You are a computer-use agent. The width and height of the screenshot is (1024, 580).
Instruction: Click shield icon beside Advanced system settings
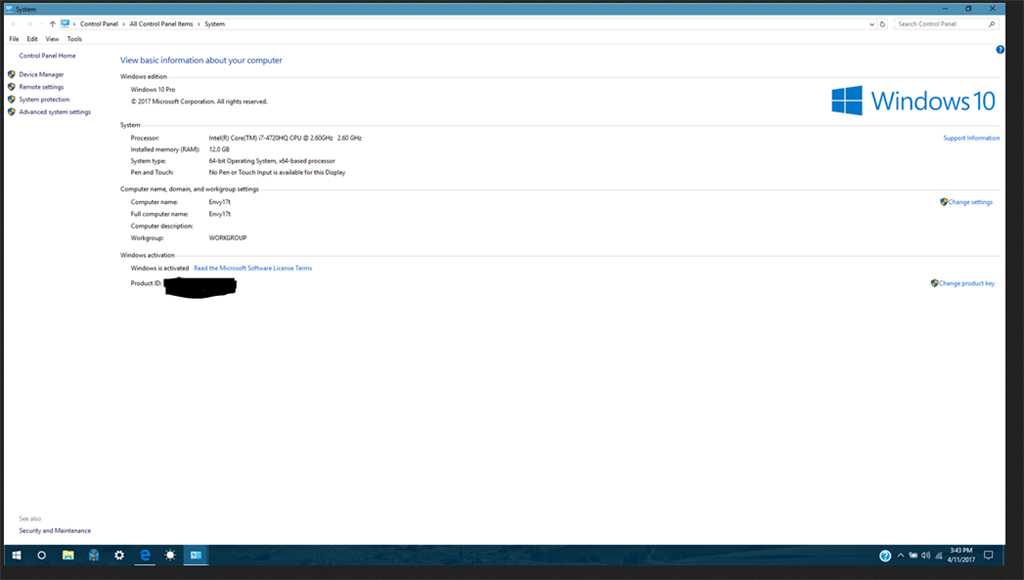(11, 112)
